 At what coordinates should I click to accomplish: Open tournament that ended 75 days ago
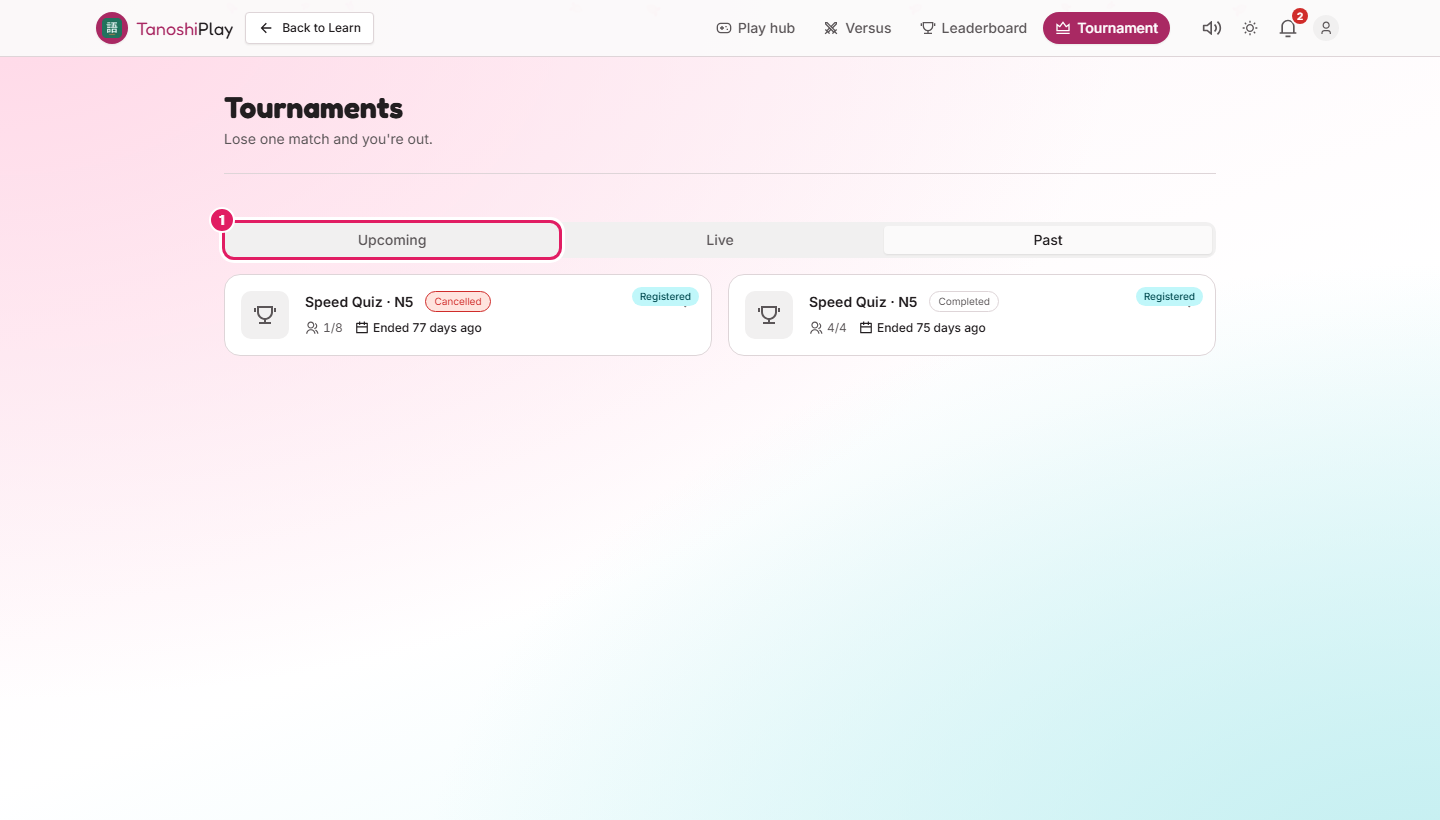(x=972, y=315)
